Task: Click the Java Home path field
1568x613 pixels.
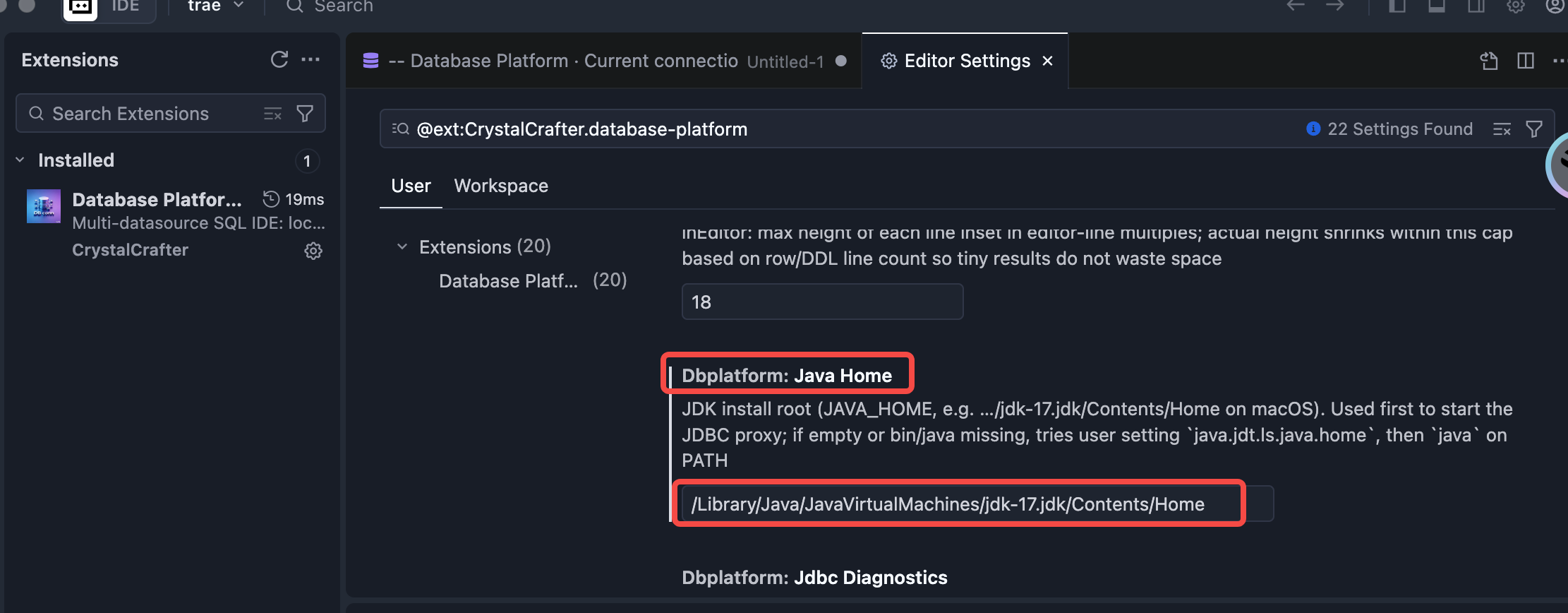Action: (977, 504)
